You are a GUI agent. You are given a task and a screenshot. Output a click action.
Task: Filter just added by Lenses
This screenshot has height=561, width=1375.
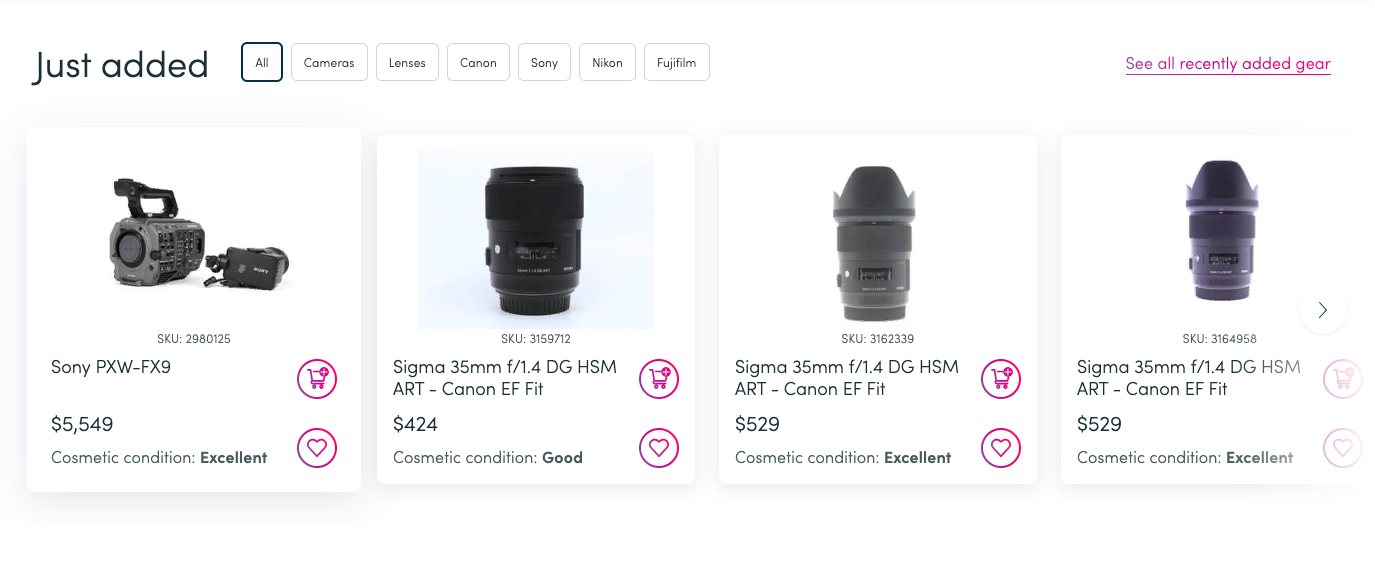pos(407,62)
